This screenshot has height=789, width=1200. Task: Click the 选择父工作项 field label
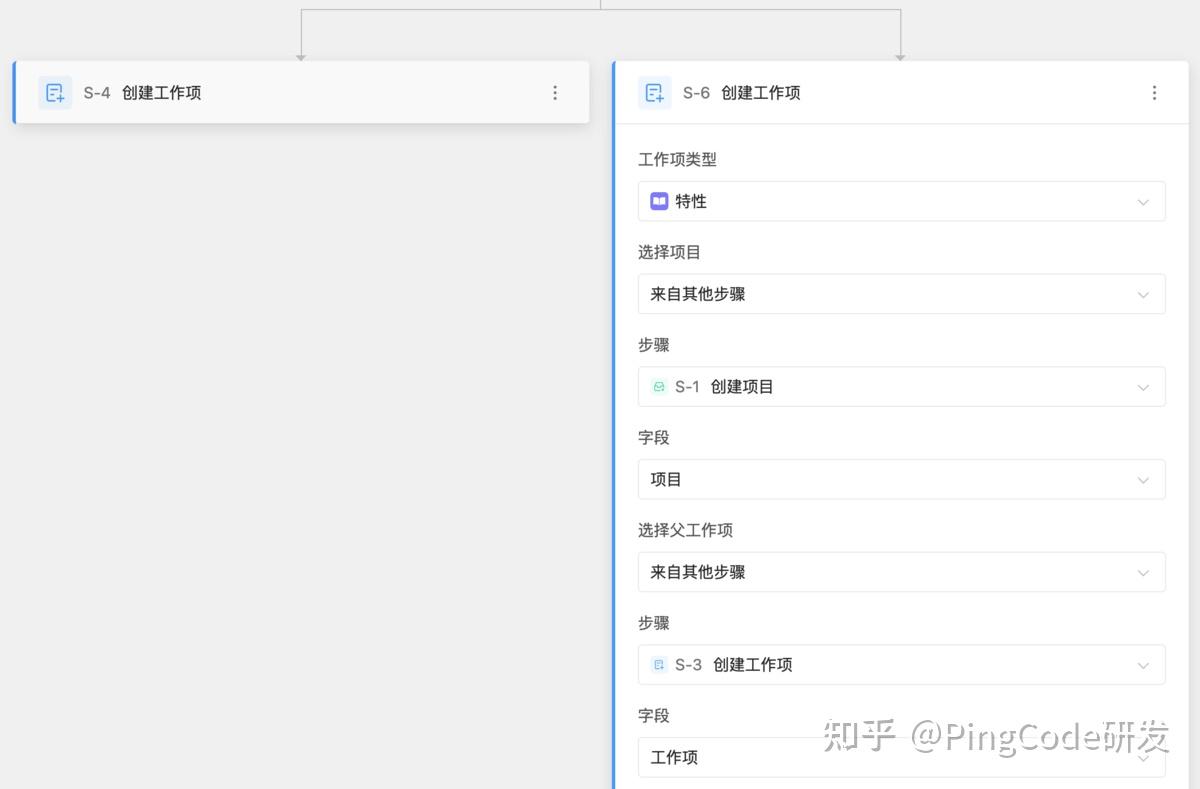tap(685, 530)
